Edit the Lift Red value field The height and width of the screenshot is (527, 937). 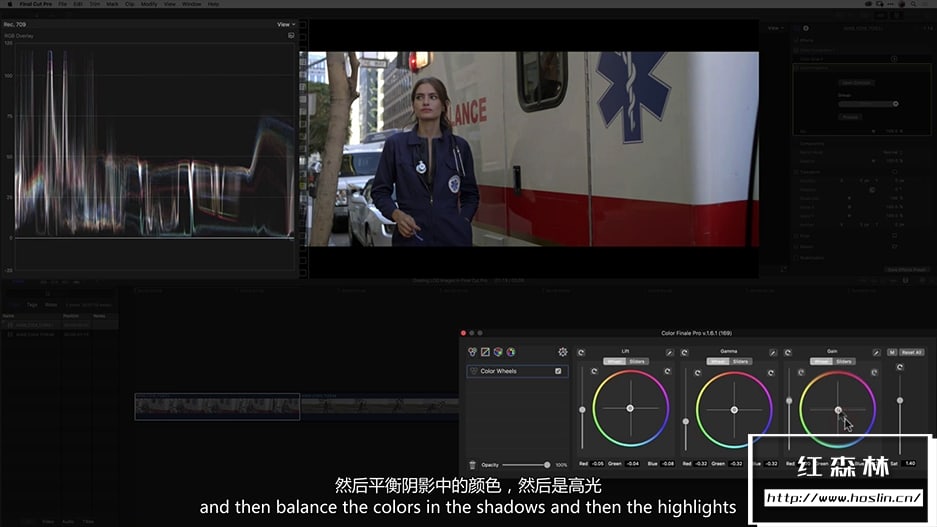[598, 464]
